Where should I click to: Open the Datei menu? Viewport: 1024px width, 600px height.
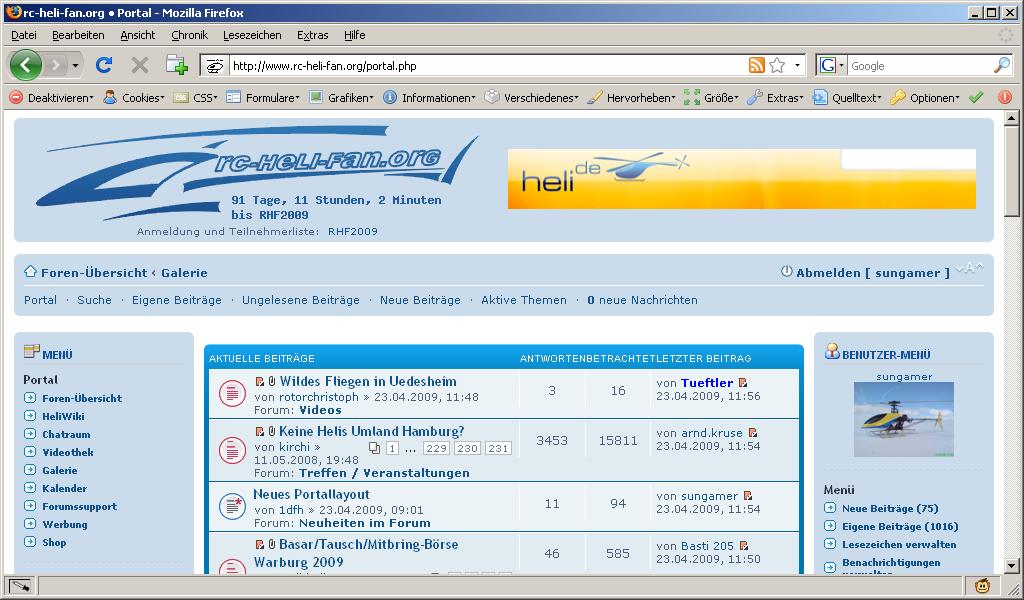pos(24,35)
